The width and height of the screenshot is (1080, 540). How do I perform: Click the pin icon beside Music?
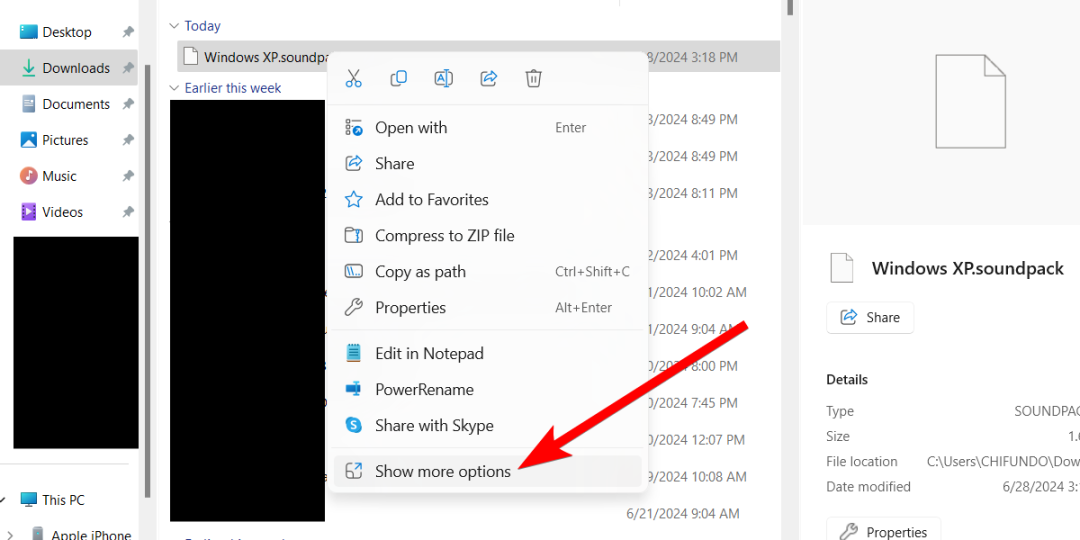(127, 176)
